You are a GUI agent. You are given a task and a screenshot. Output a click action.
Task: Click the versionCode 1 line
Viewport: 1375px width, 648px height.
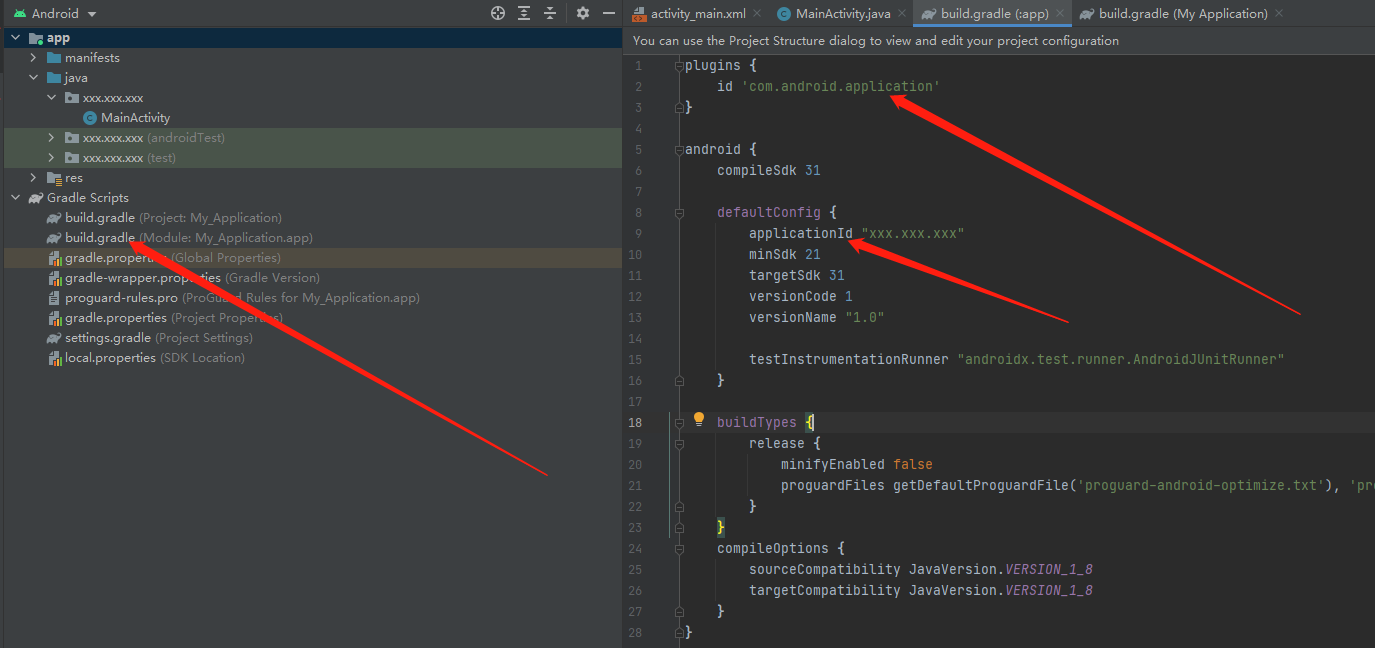click(800, 297)
